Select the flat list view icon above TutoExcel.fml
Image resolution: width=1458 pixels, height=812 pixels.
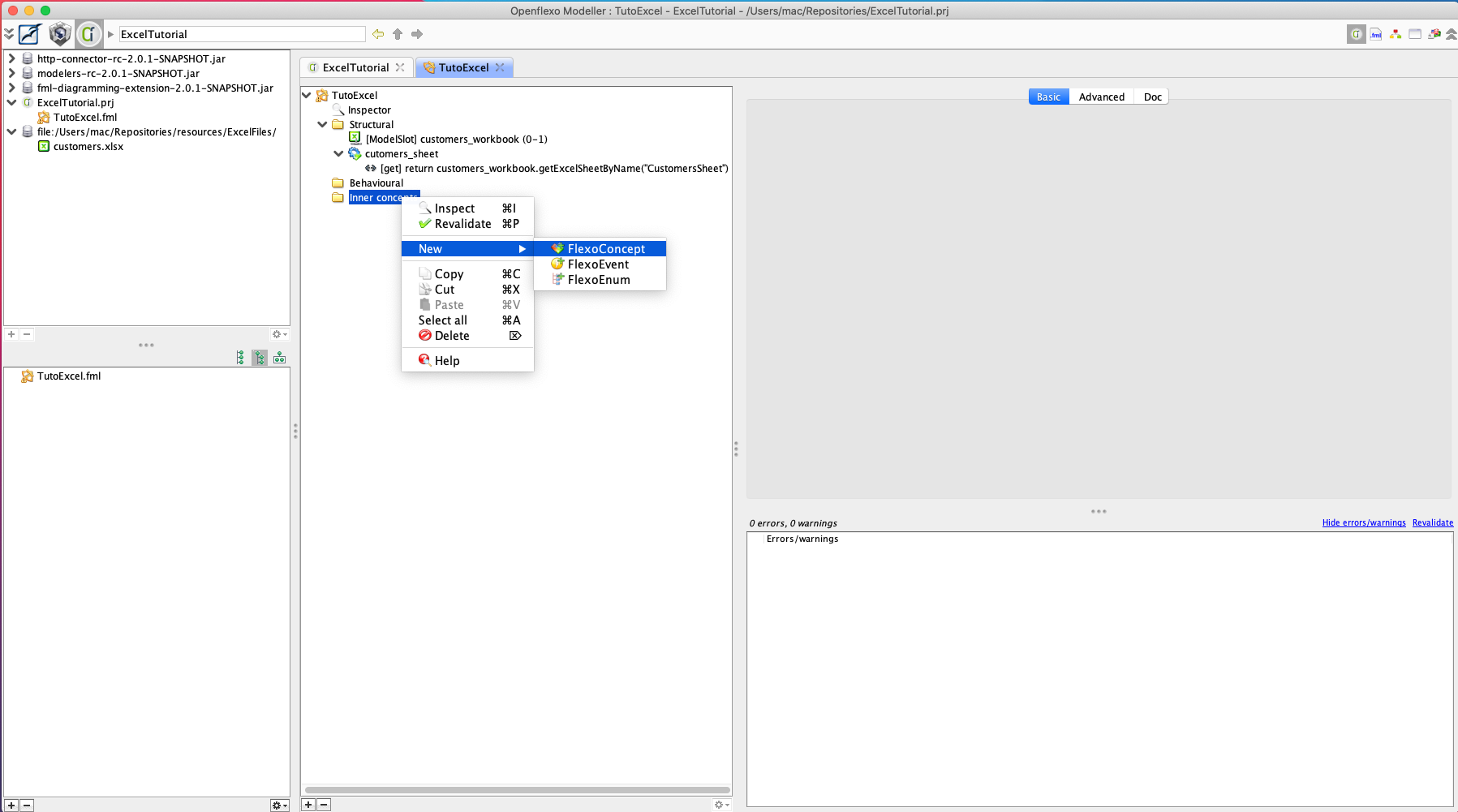240,358
